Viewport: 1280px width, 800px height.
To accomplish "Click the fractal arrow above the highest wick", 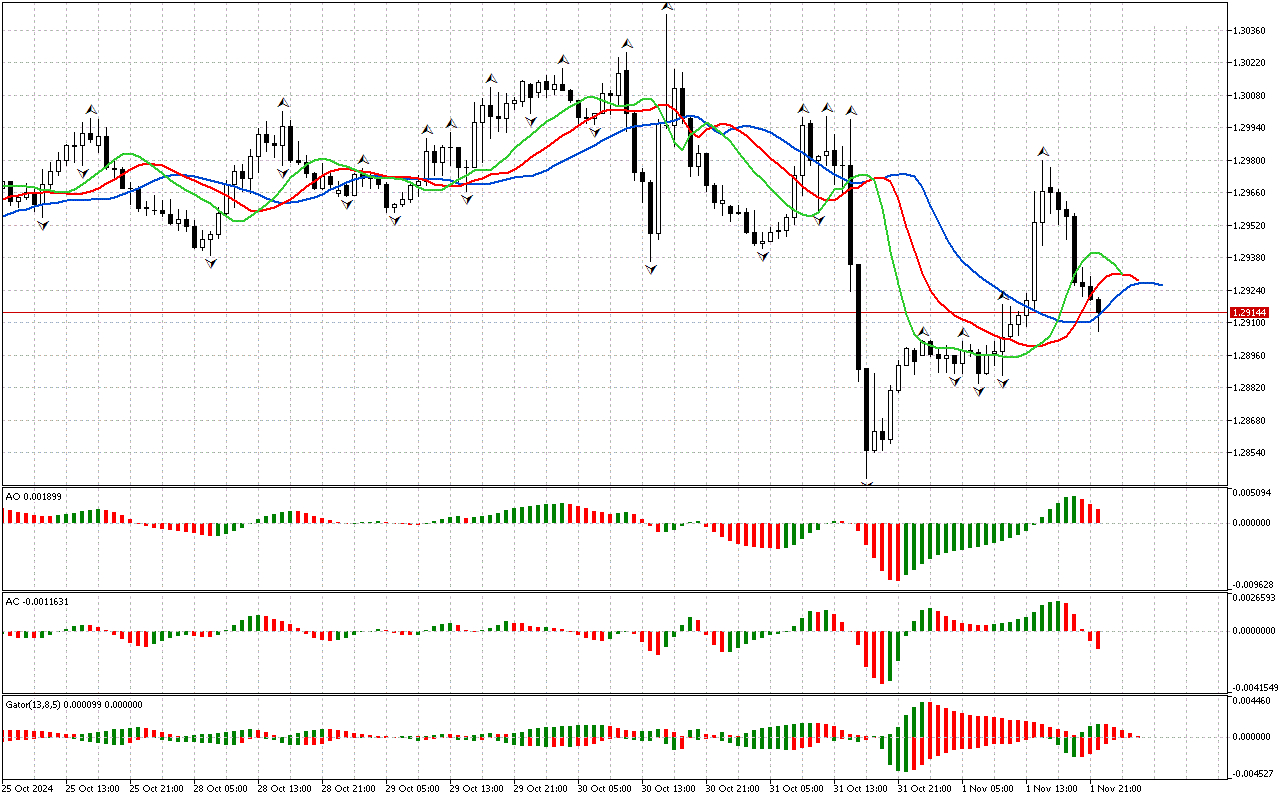I will [666, 7].
